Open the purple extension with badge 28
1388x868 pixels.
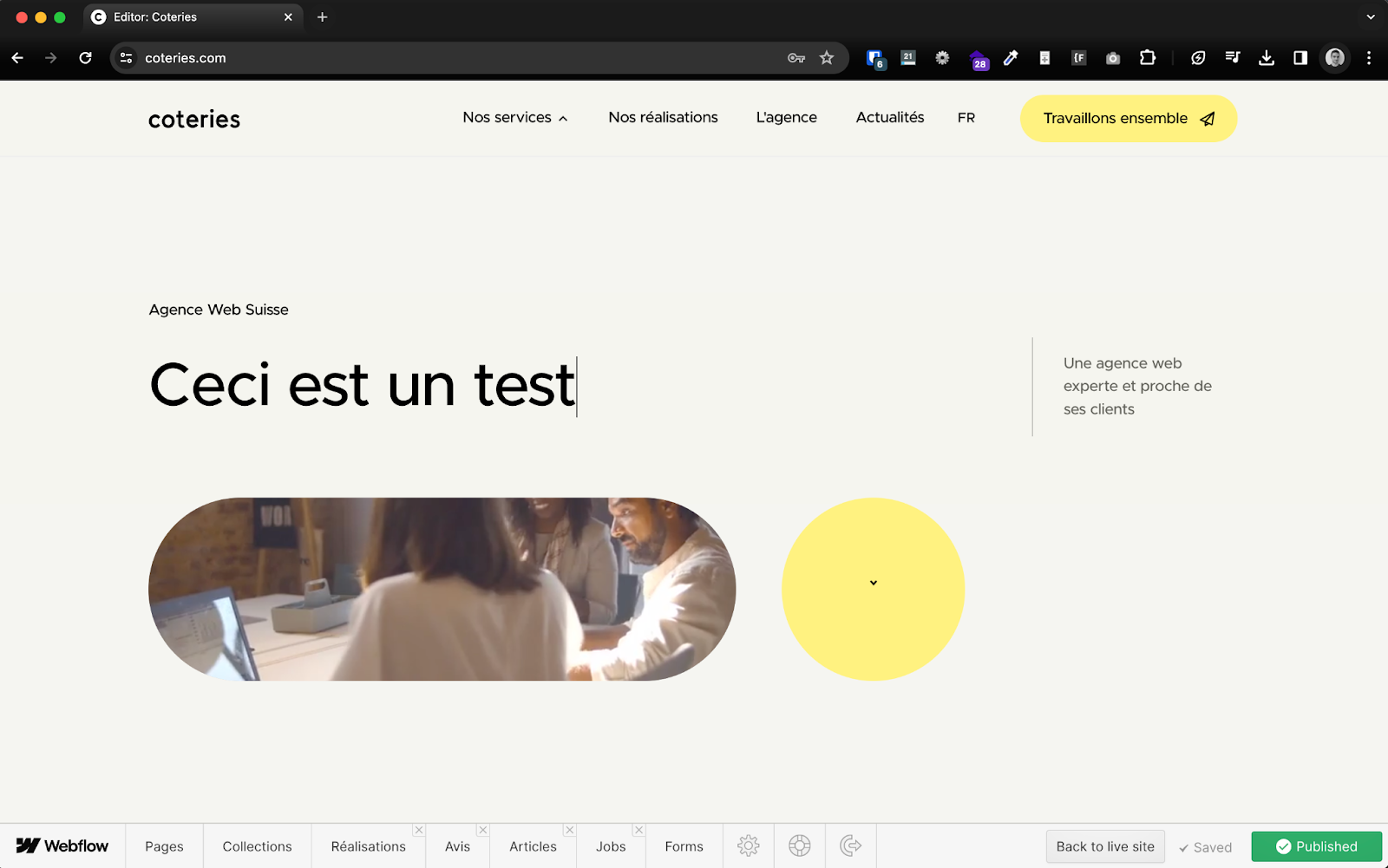(979, 59)
